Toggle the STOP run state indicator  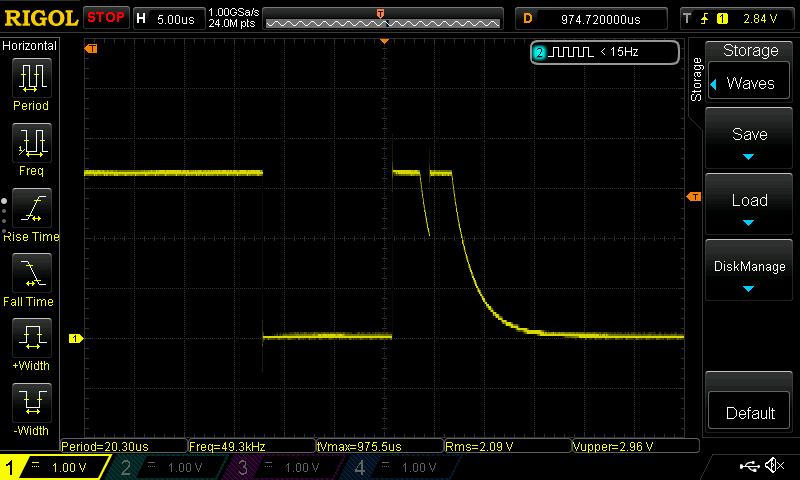[x=106, y=18]
